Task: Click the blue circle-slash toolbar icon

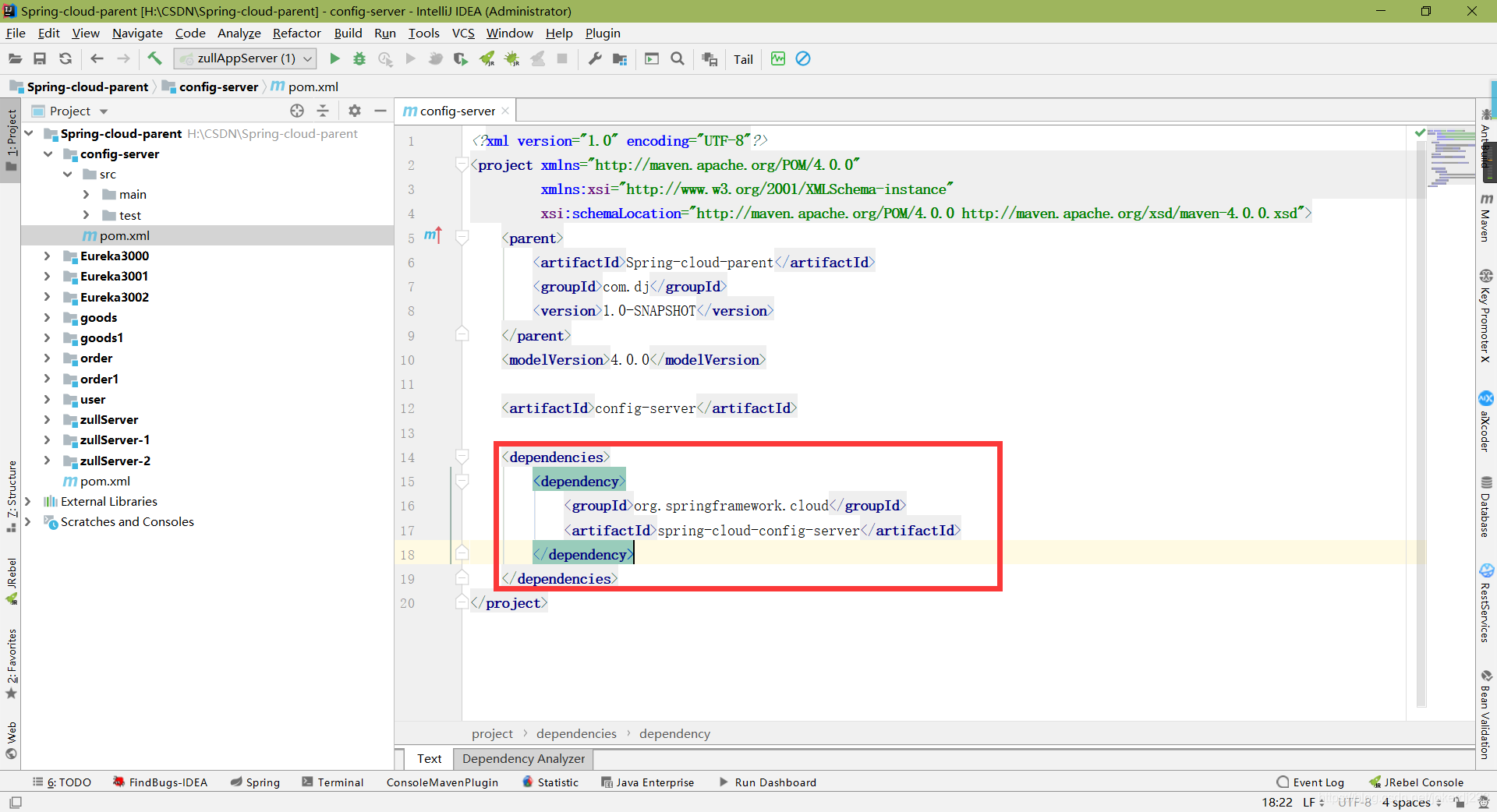Action: (x=803, y=58)
